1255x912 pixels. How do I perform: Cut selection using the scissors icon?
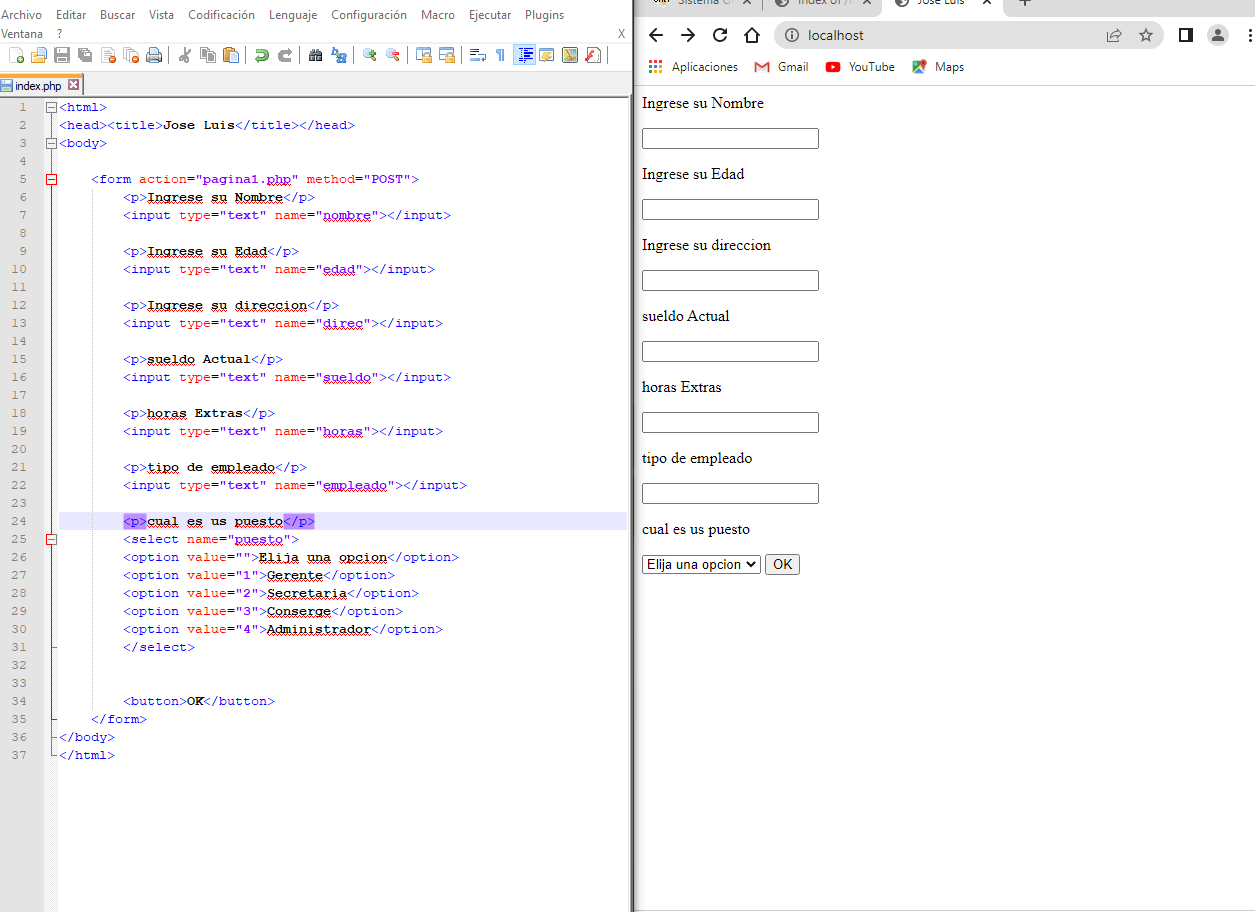[x=184, y=55]
